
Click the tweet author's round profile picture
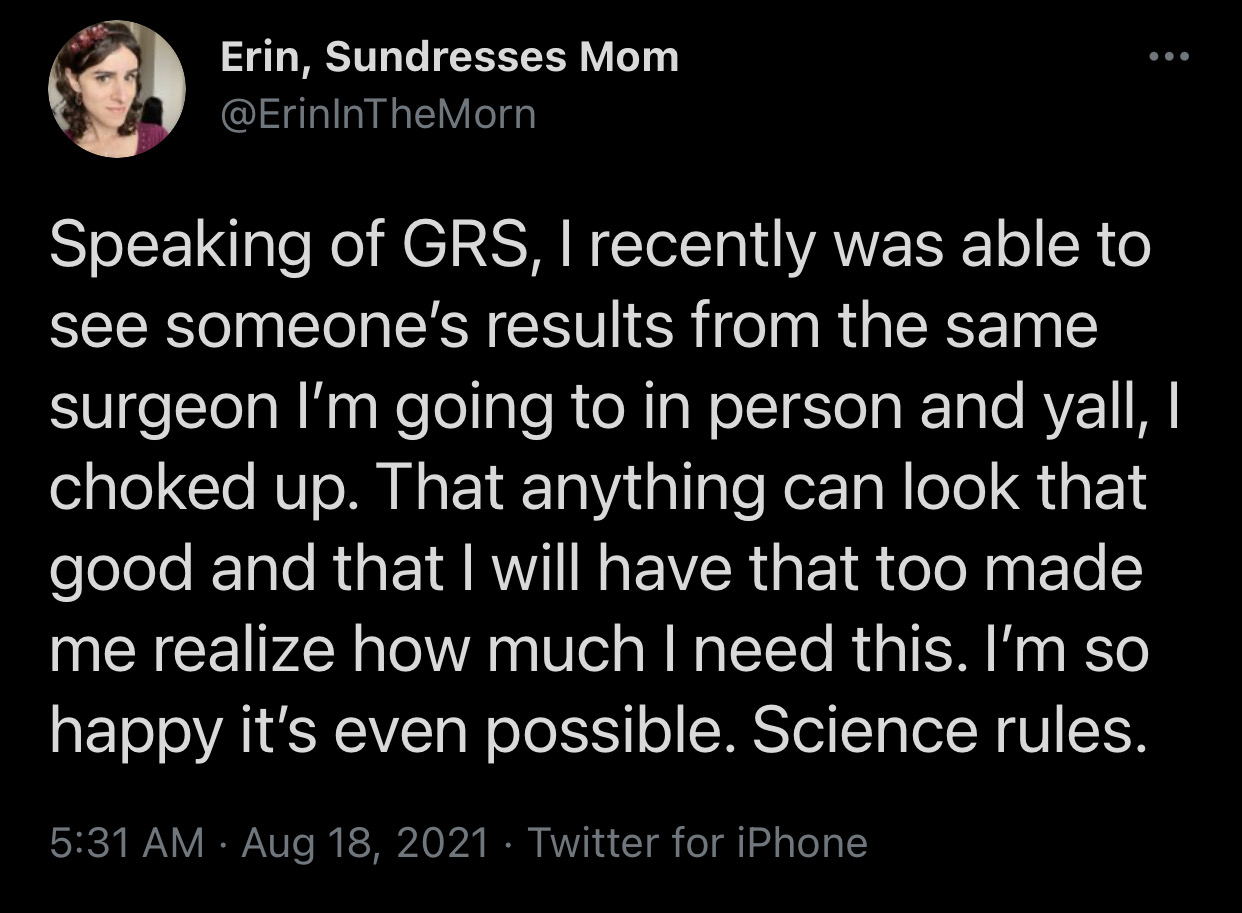click(x=117, y=89)
